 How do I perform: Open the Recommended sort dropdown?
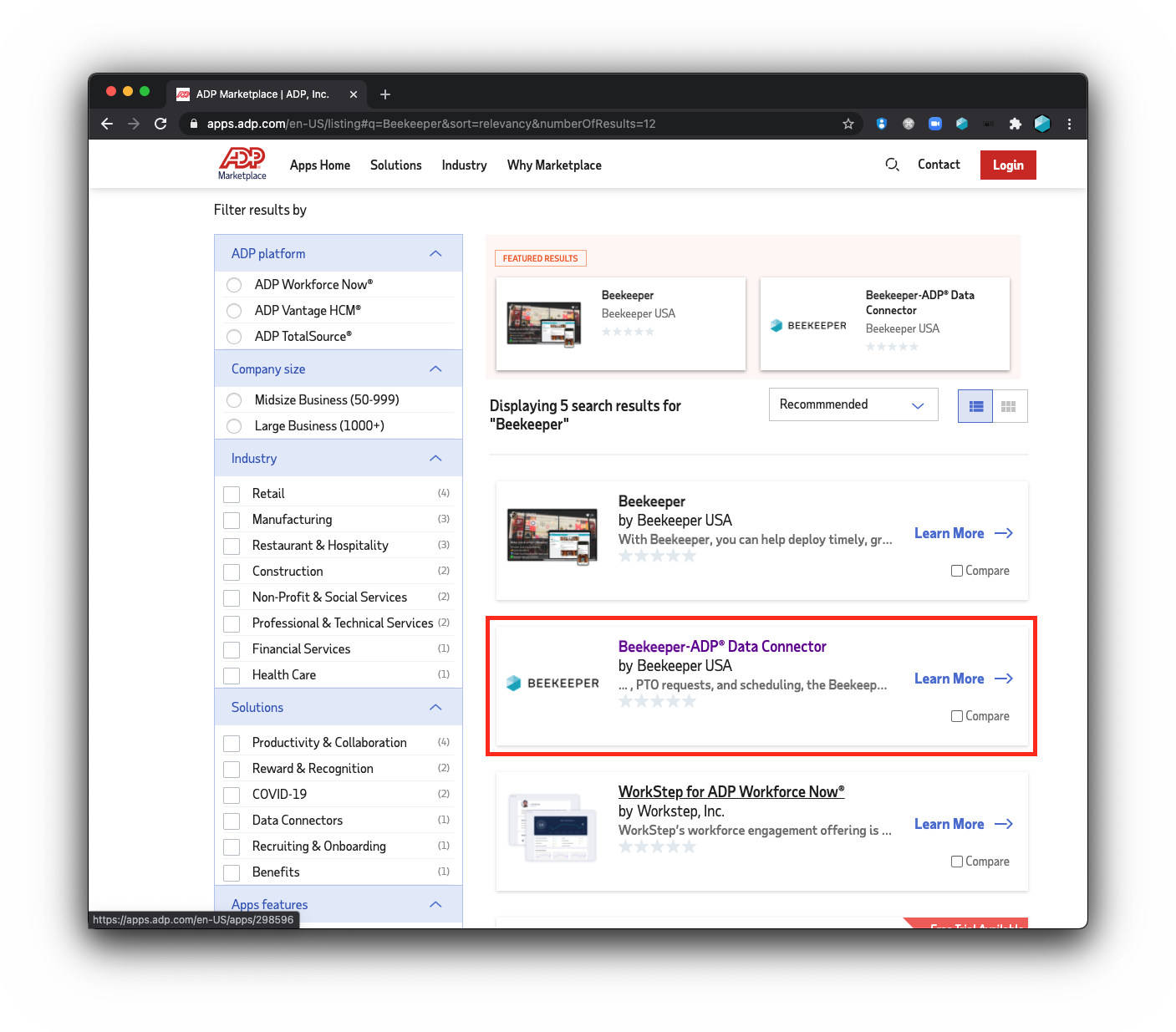click(853, 404)
